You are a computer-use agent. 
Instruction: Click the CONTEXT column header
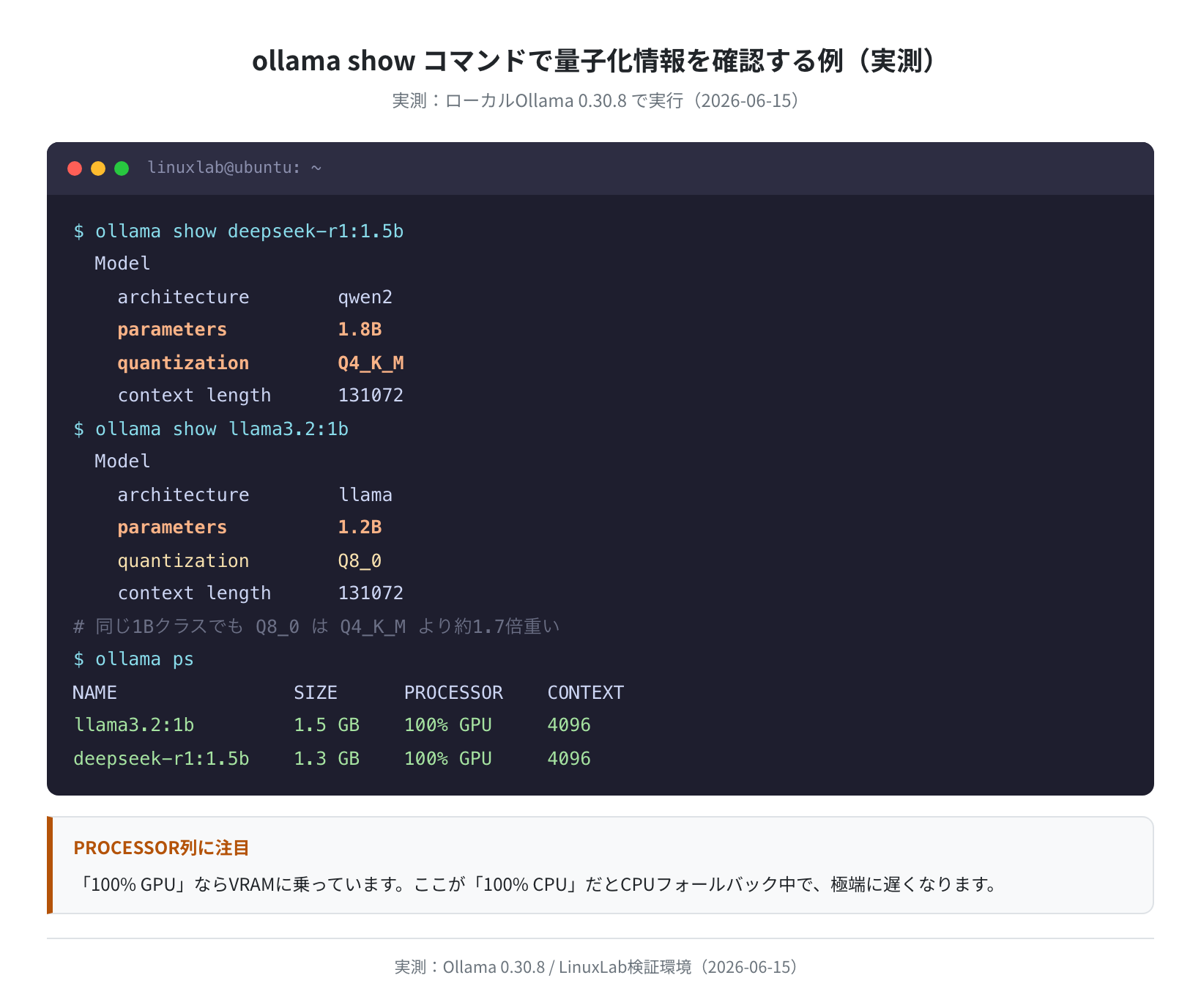point(586,693)
